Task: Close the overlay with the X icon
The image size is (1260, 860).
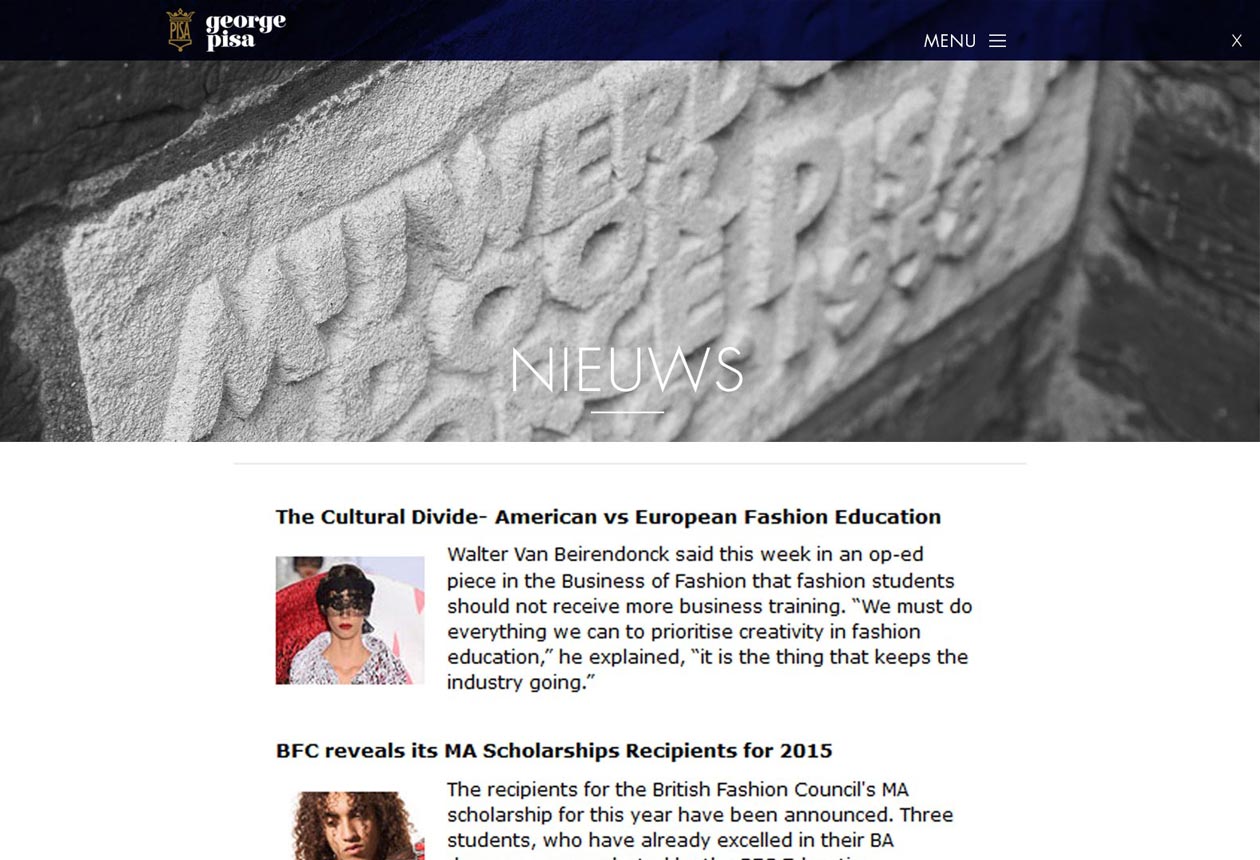Action: (1236, 41)
